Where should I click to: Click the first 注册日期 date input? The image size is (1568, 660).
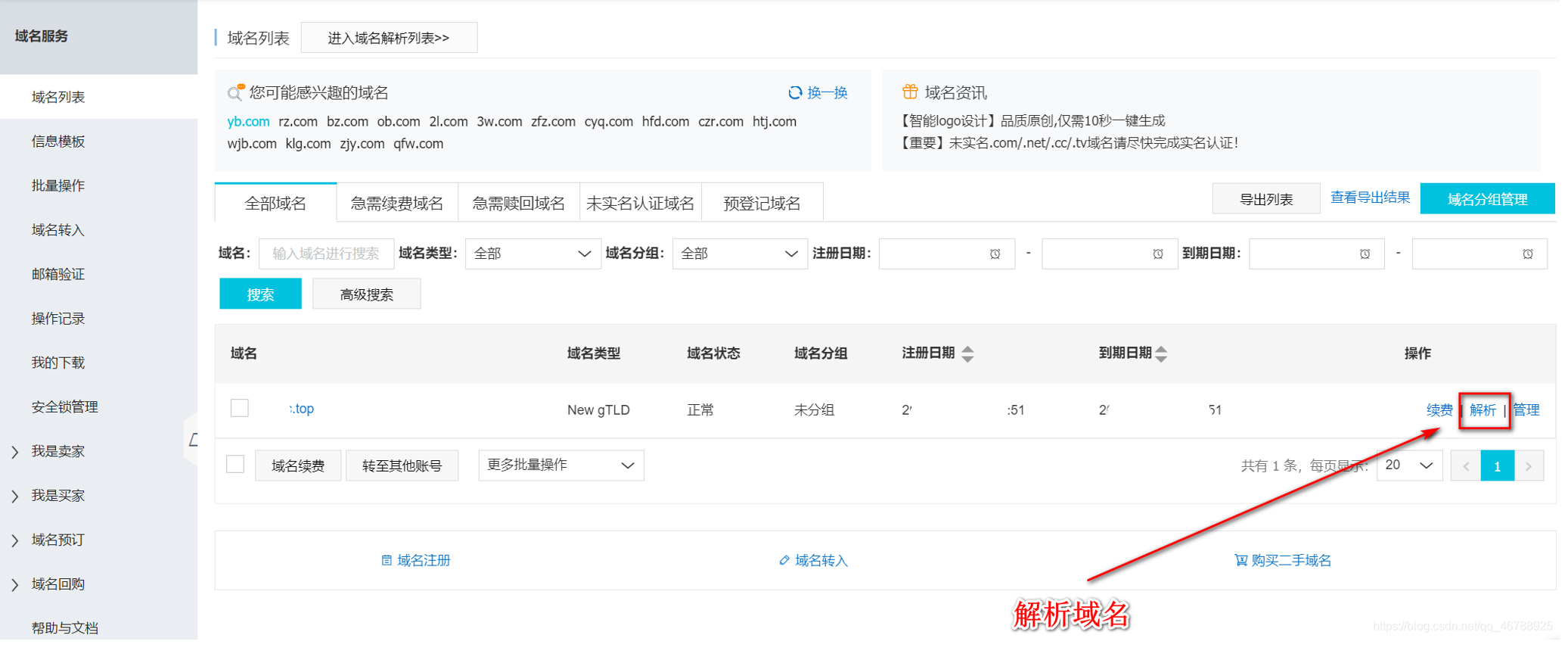(x=946, y=254)
